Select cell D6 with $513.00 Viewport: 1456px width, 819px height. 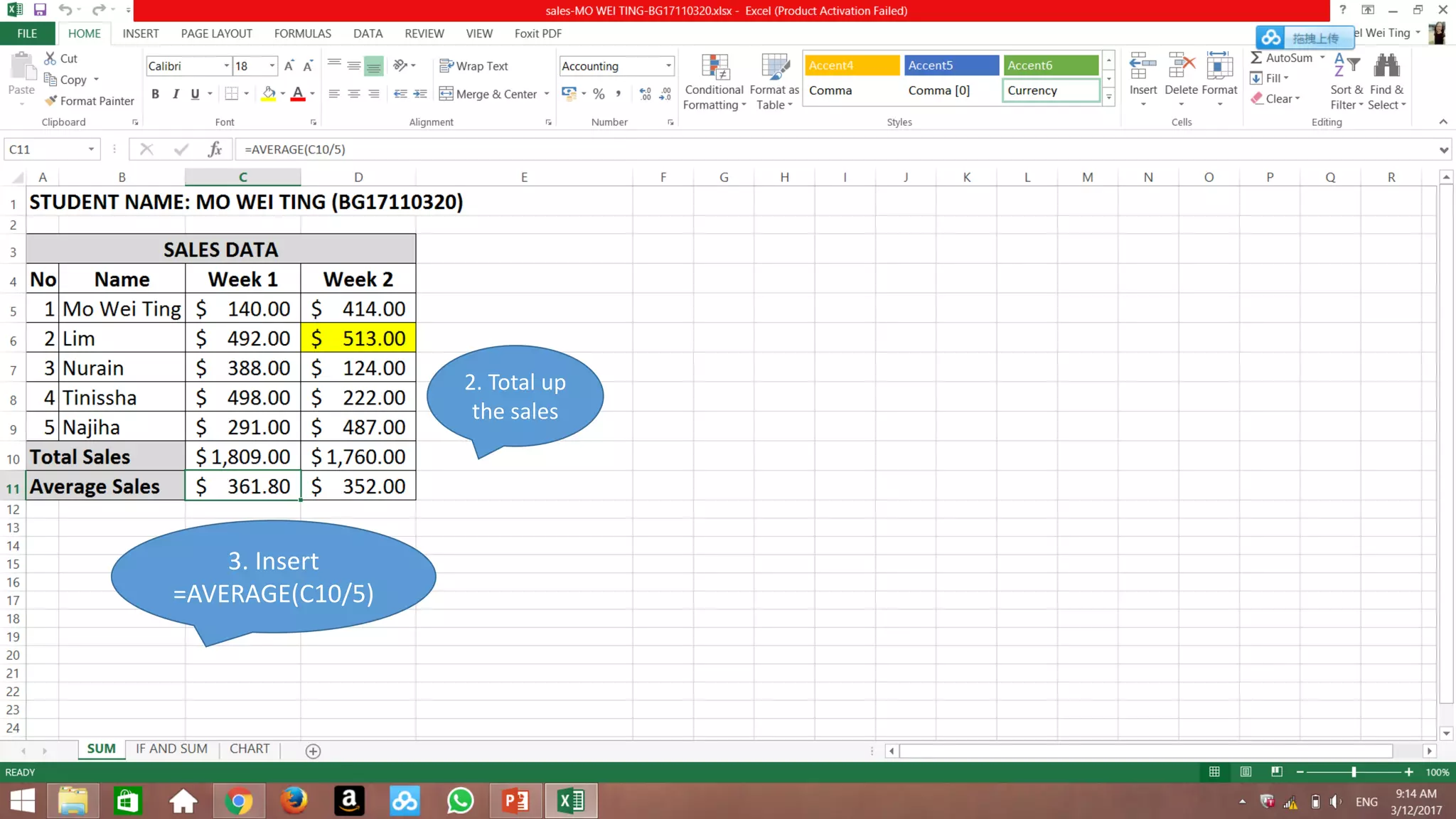tap(358, 338)
